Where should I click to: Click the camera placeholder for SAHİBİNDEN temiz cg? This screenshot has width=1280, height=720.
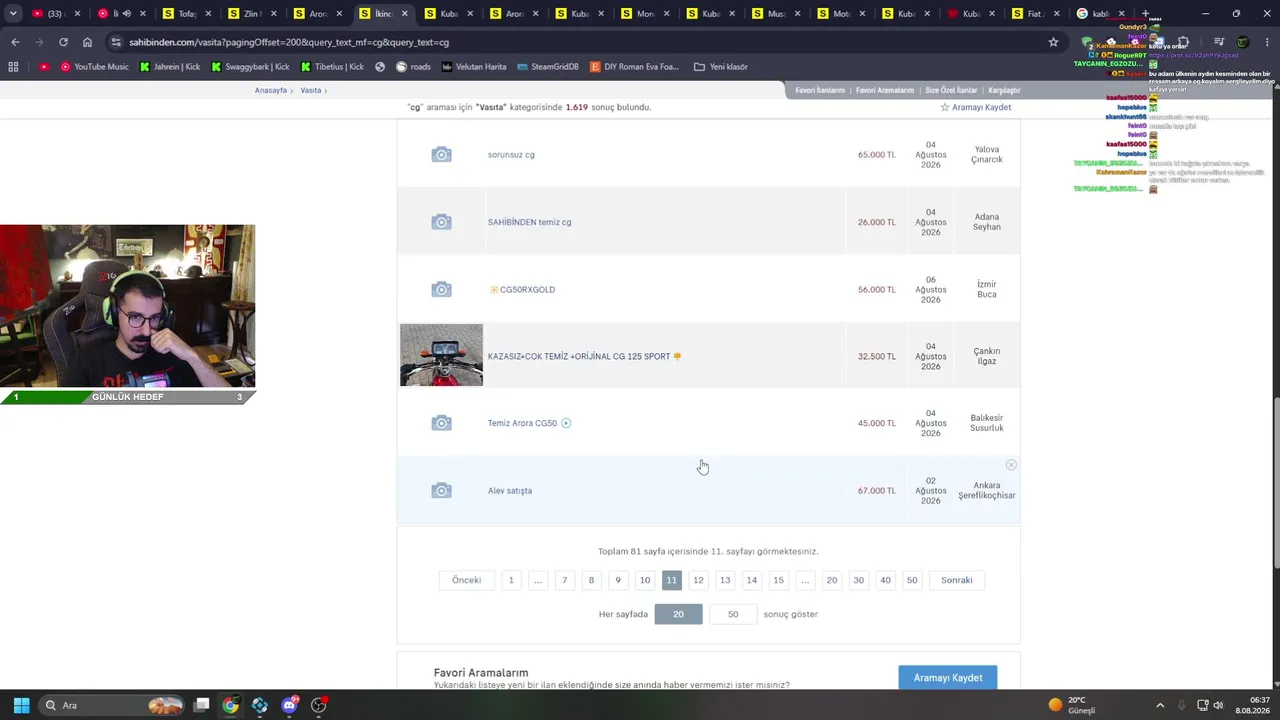441,222
